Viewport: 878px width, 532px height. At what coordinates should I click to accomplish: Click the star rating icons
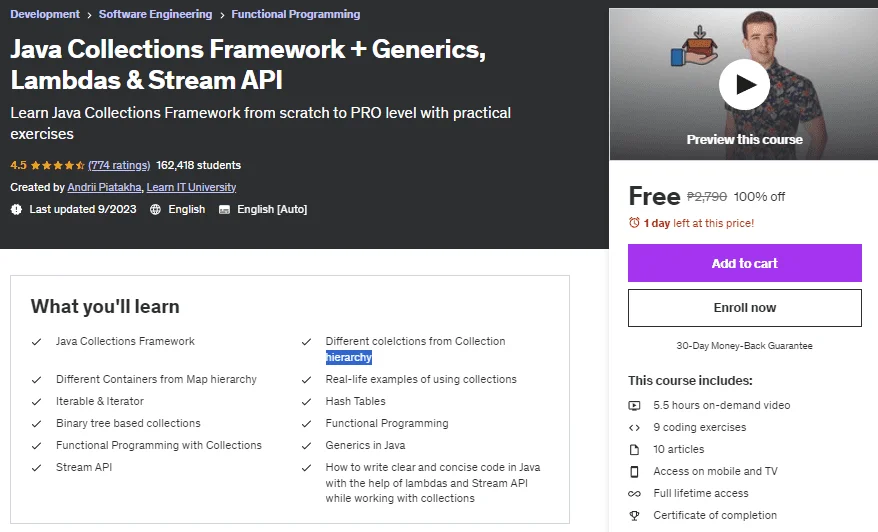point(58,165)
